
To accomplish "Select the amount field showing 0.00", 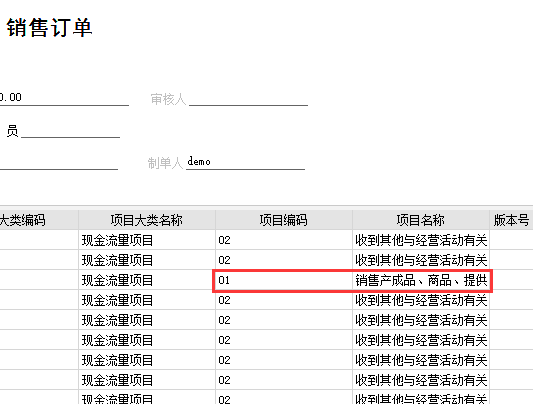I will (x=64, y=99).
